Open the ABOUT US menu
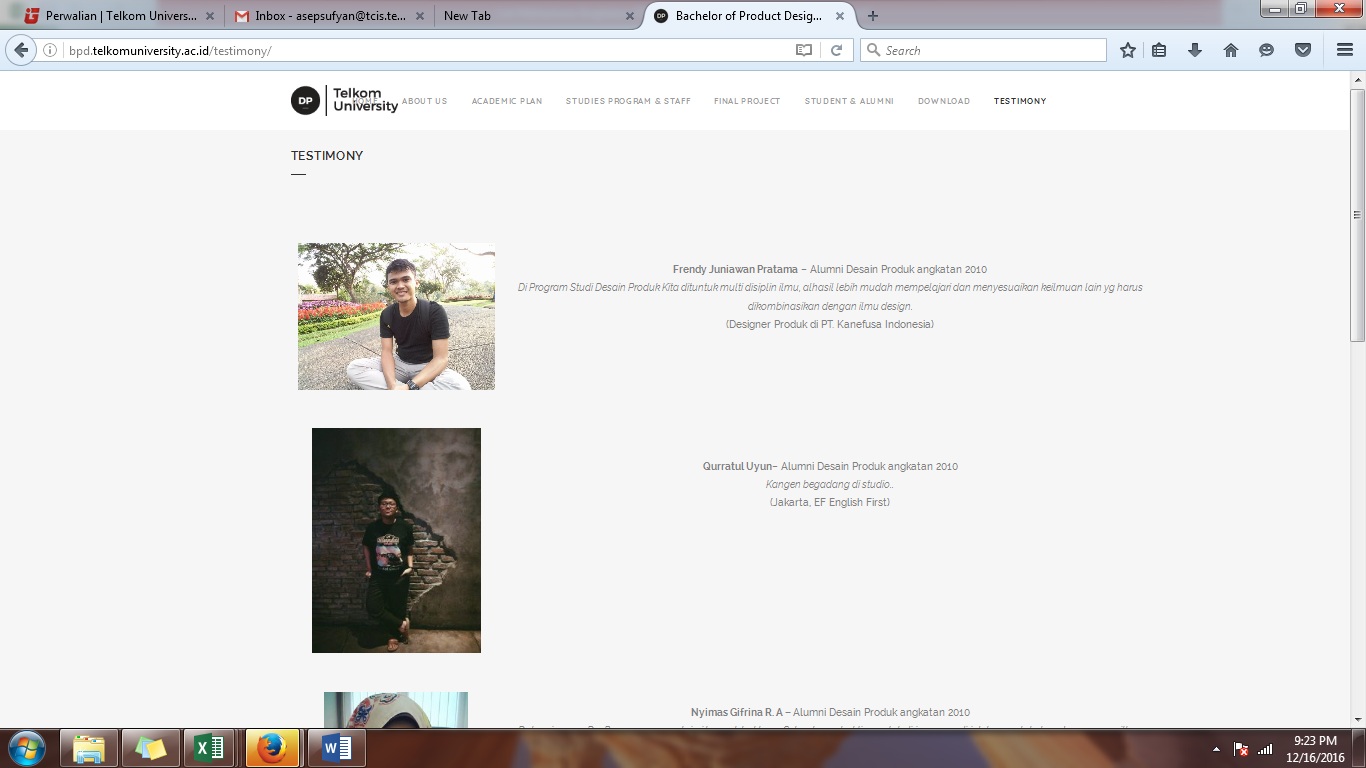Screen dimensions: 1366x768 (x=425, y=101)
